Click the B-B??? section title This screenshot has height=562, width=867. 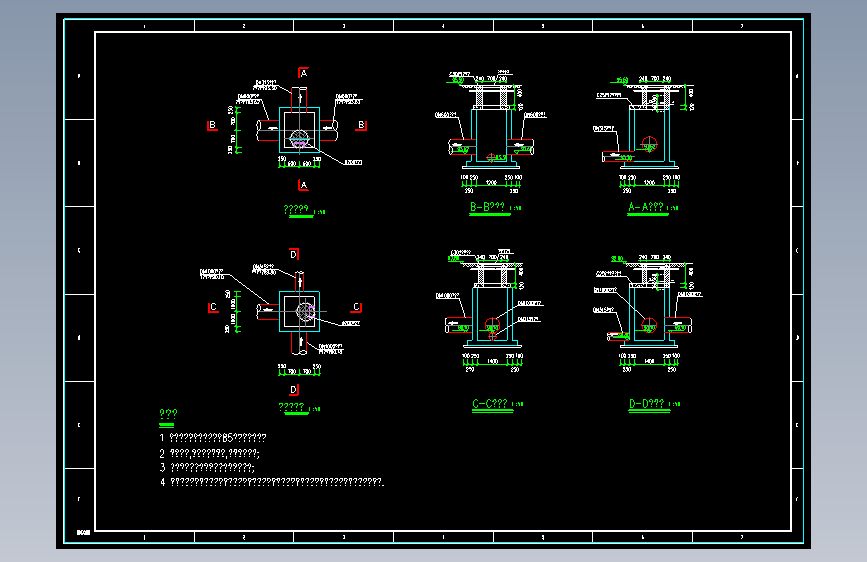click(x=487, y=207)
